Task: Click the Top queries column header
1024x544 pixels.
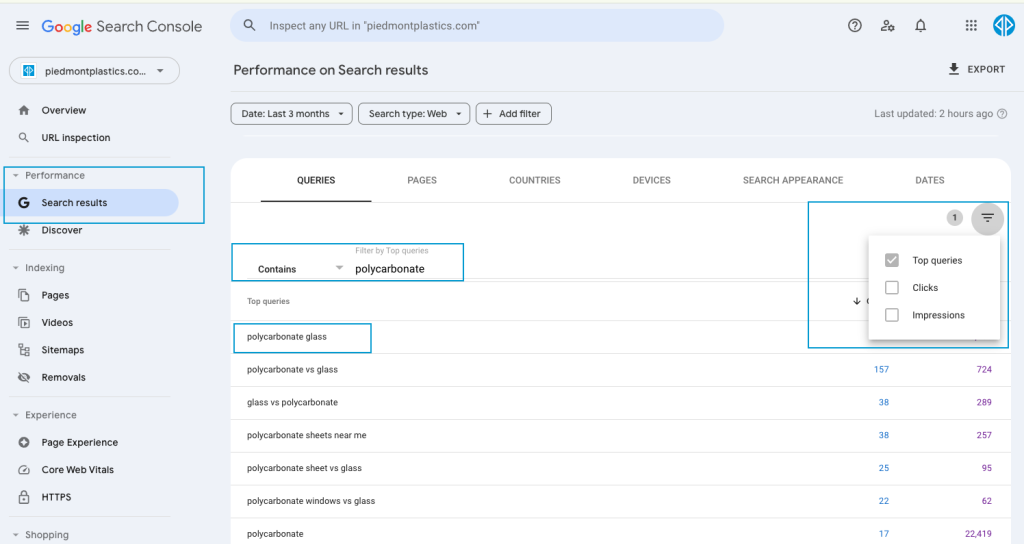Action: [268, 301]
